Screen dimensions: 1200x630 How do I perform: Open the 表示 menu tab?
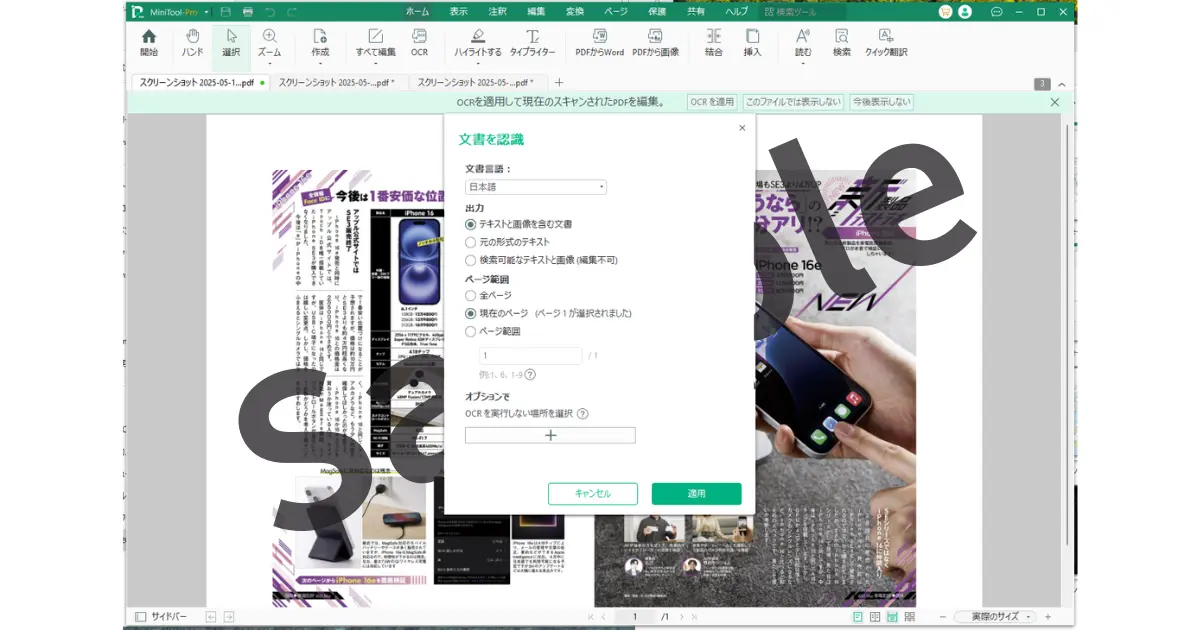click(458, 12)
